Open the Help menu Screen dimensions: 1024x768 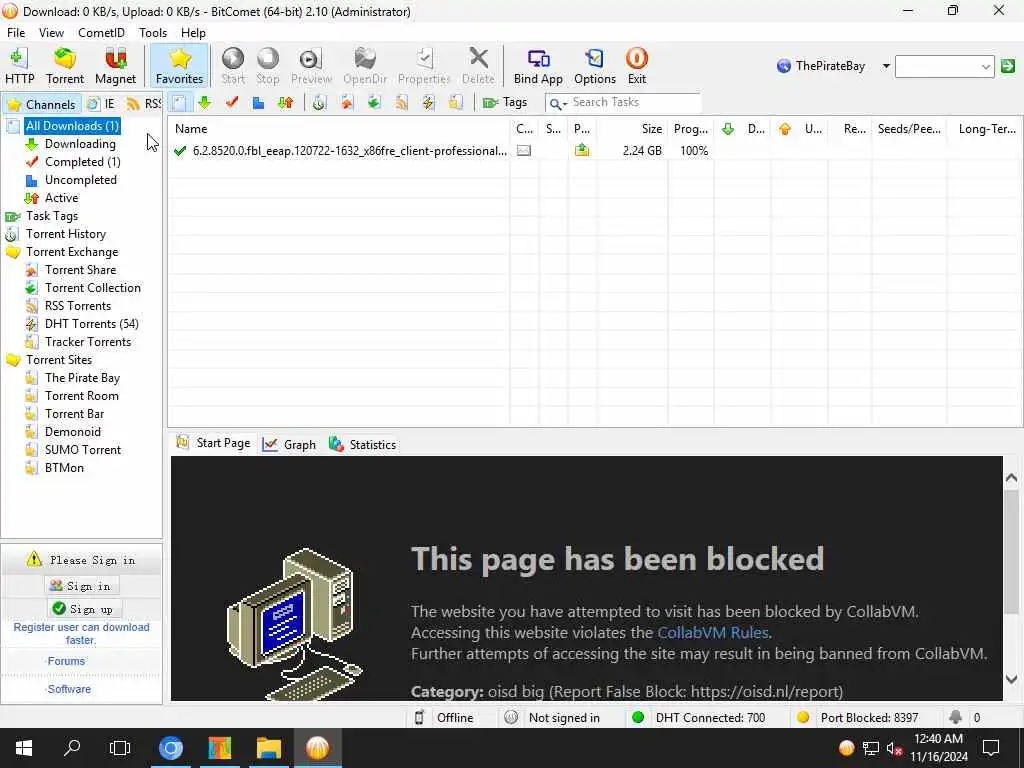193,33
